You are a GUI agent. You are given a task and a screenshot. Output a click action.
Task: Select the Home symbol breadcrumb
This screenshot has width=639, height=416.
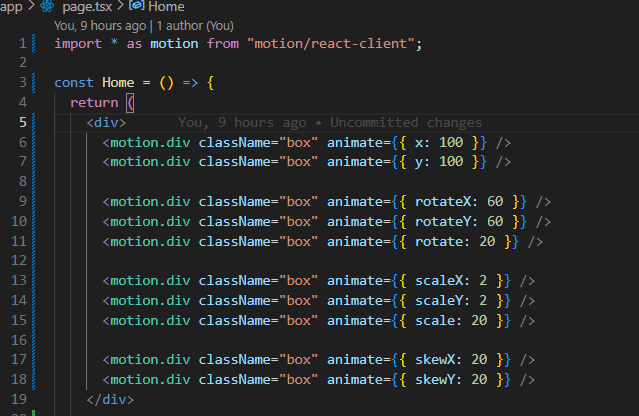point(166,7)
